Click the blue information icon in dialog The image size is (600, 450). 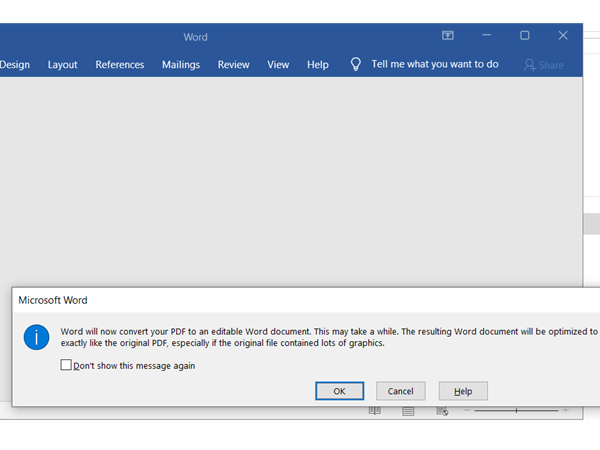pos(36,337)
